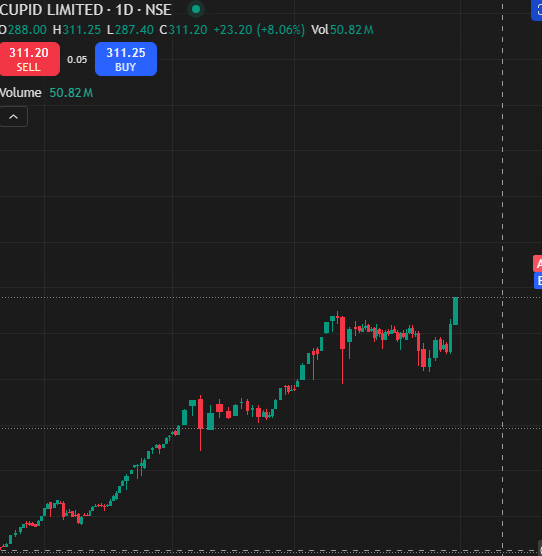Click the high price H311.25
This screenshot has height=556, width=542.
tap(77, 30)
